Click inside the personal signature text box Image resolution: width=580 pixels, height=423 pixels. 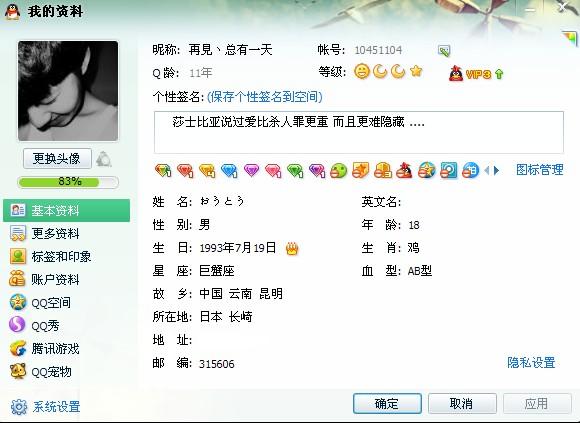(x=359, y=132)
